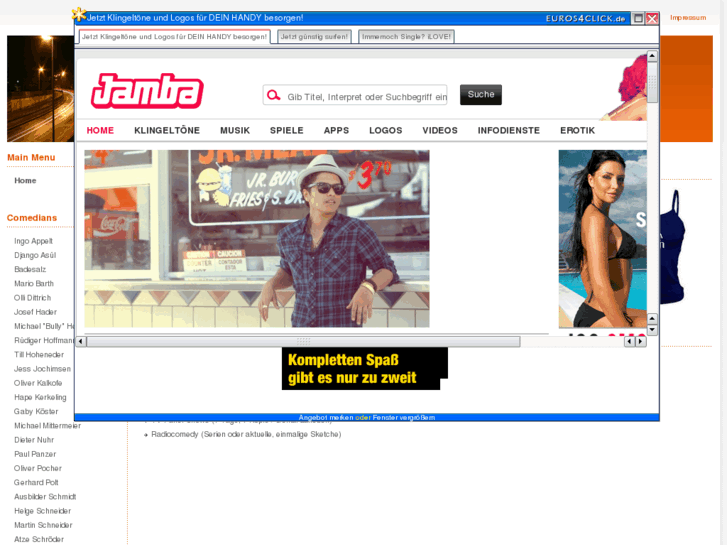727x545 pixels.
Task: Open Dieter Nuhr comedian link
Action: click(34, 440)
